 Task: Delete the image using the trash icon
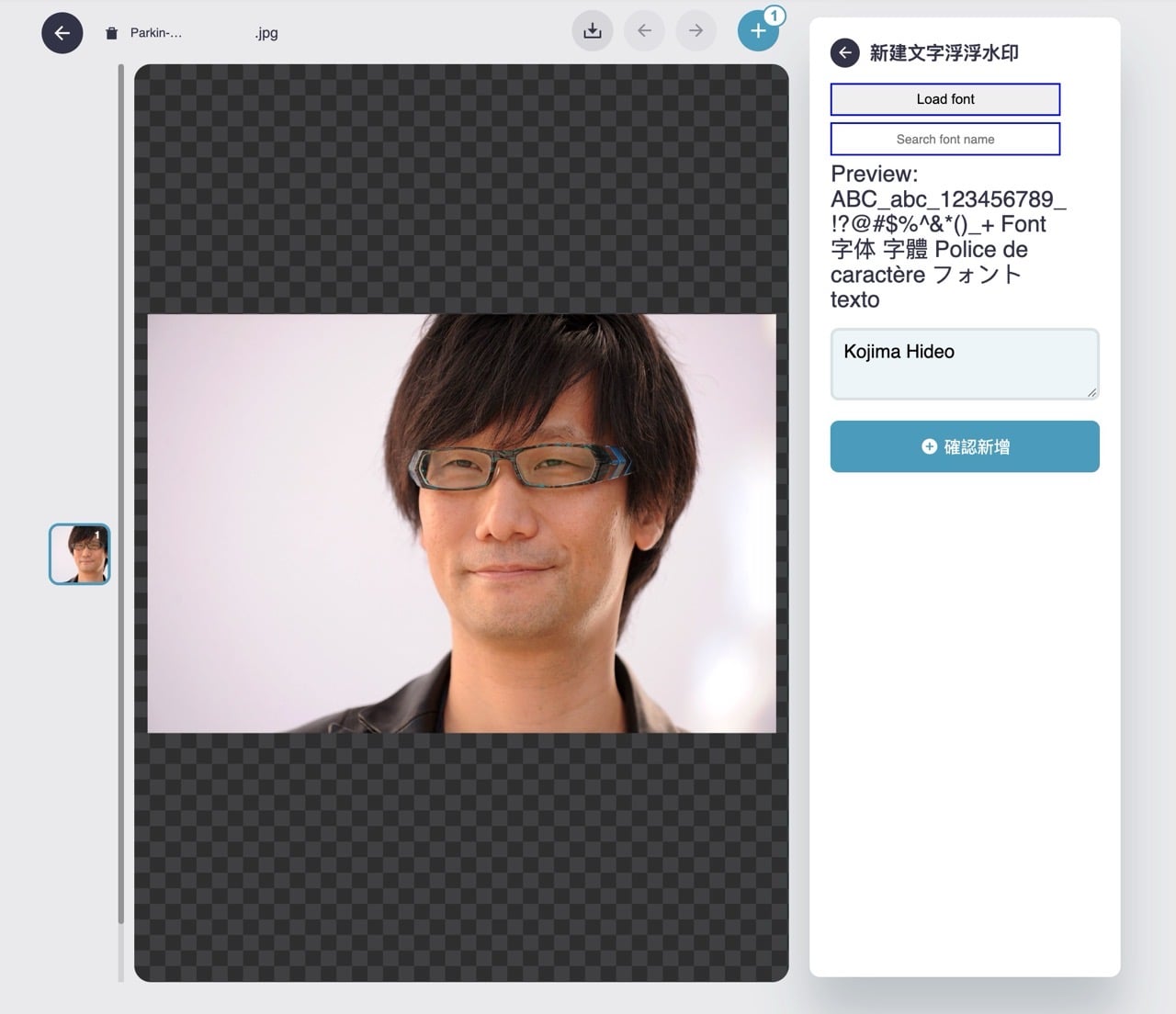(111, 33)
